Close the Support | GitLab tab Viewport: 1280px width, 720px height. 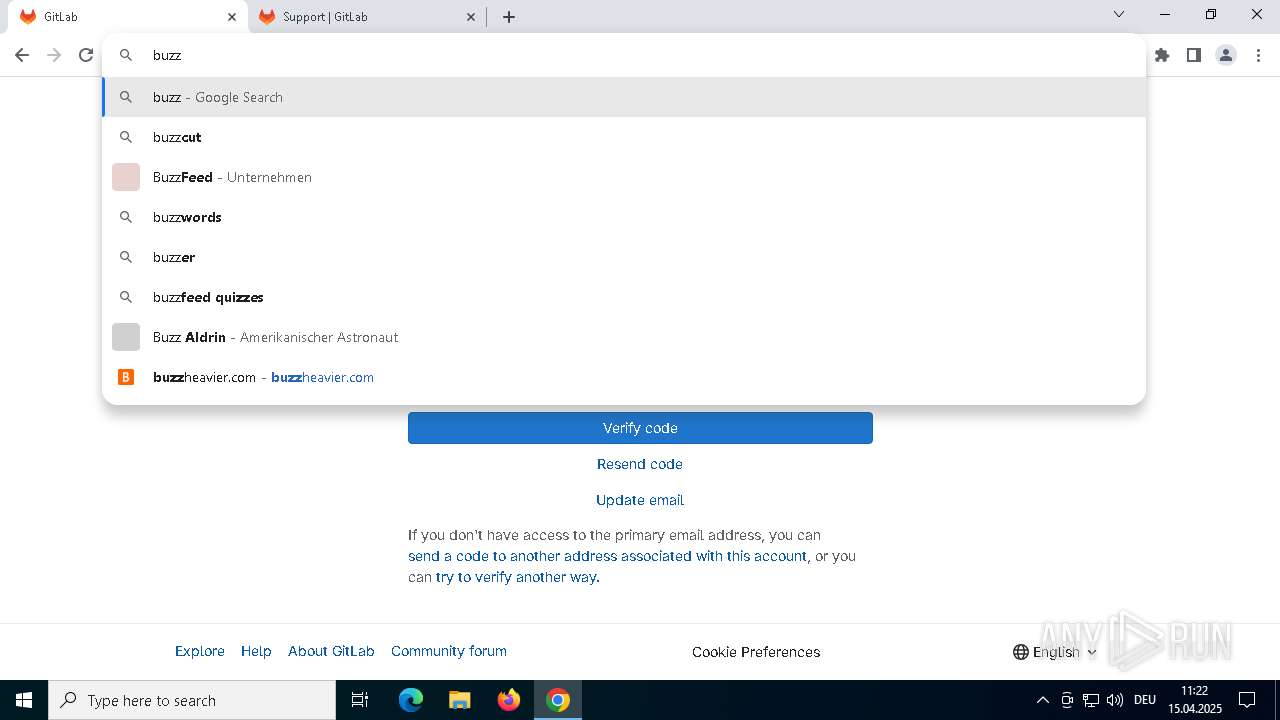coord(472,17)
